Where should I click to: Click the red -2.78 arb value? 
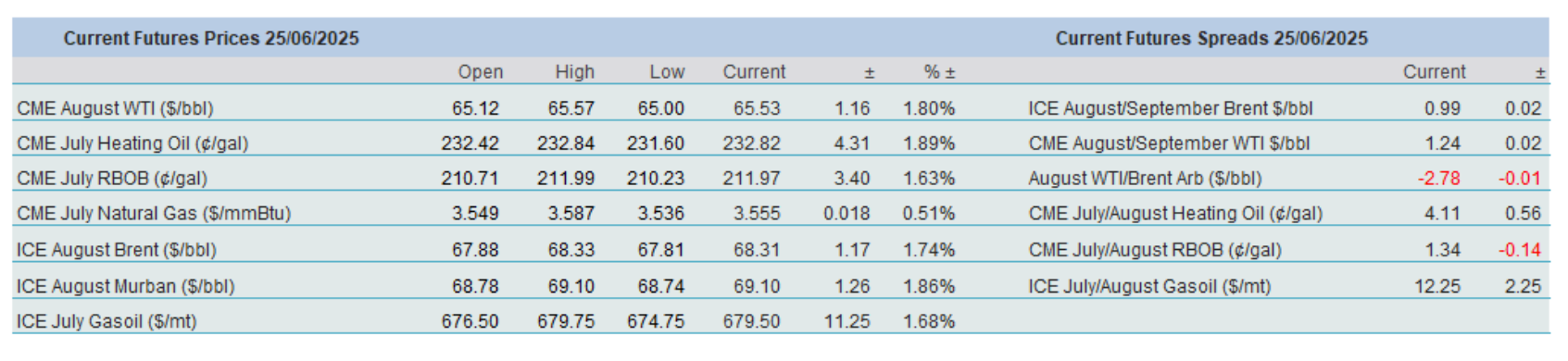coord(1438,179)
